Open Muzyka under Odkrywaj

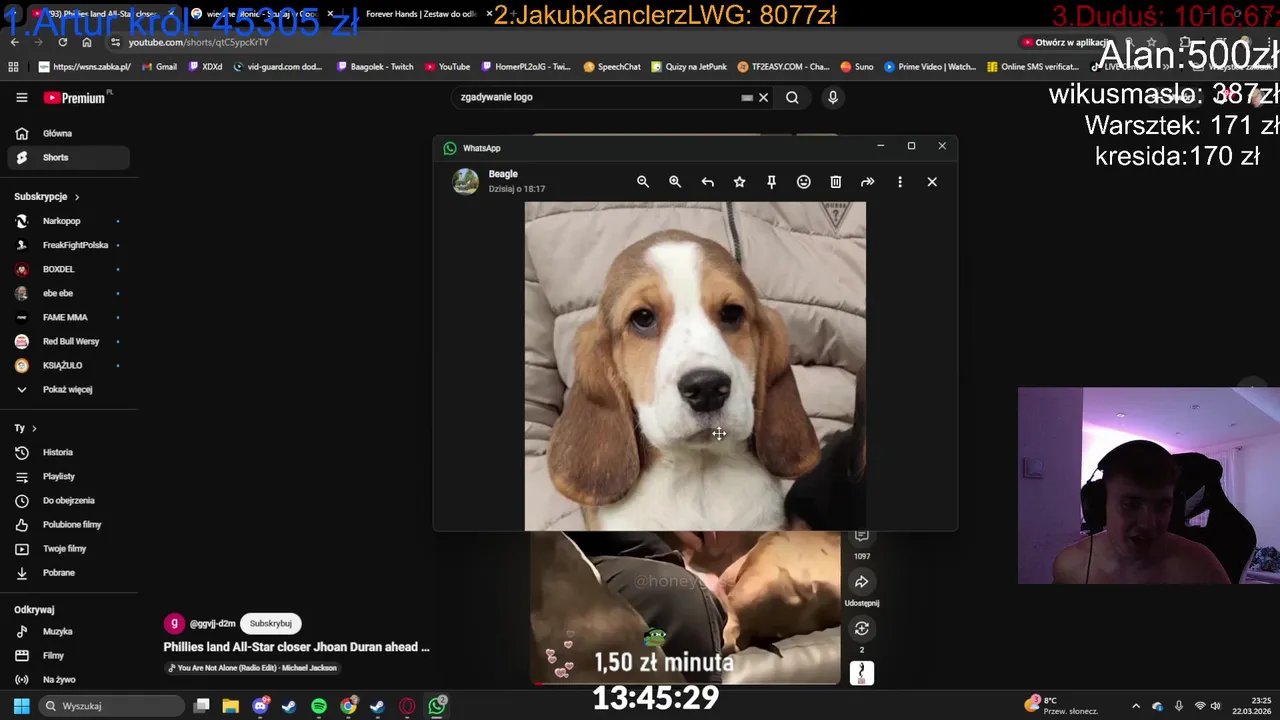[x=68, y=631]
